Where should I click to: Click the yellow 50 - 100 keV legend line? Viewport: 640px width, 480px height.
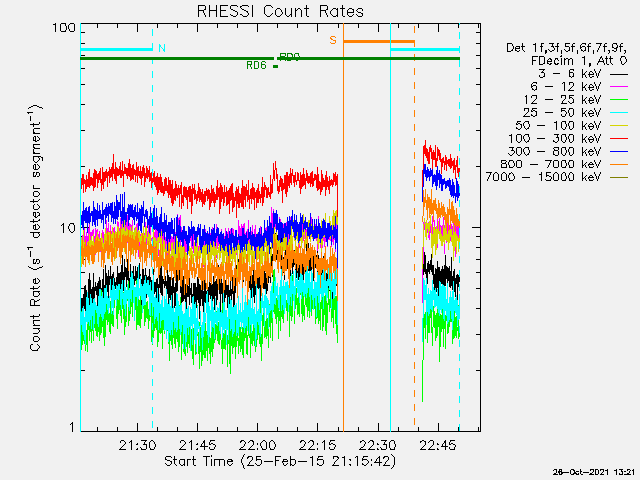pos(619,126)
